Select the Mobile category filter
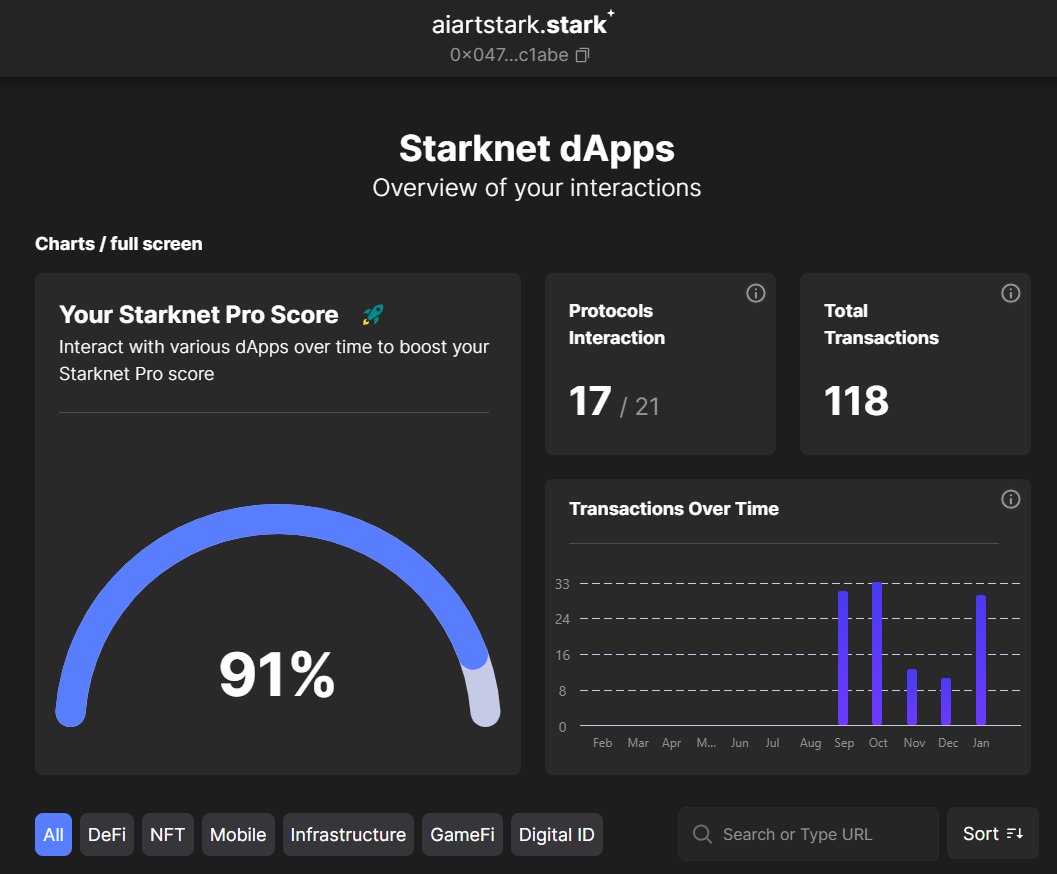Viewport: 1057px width, 874px height. point(237,834)
